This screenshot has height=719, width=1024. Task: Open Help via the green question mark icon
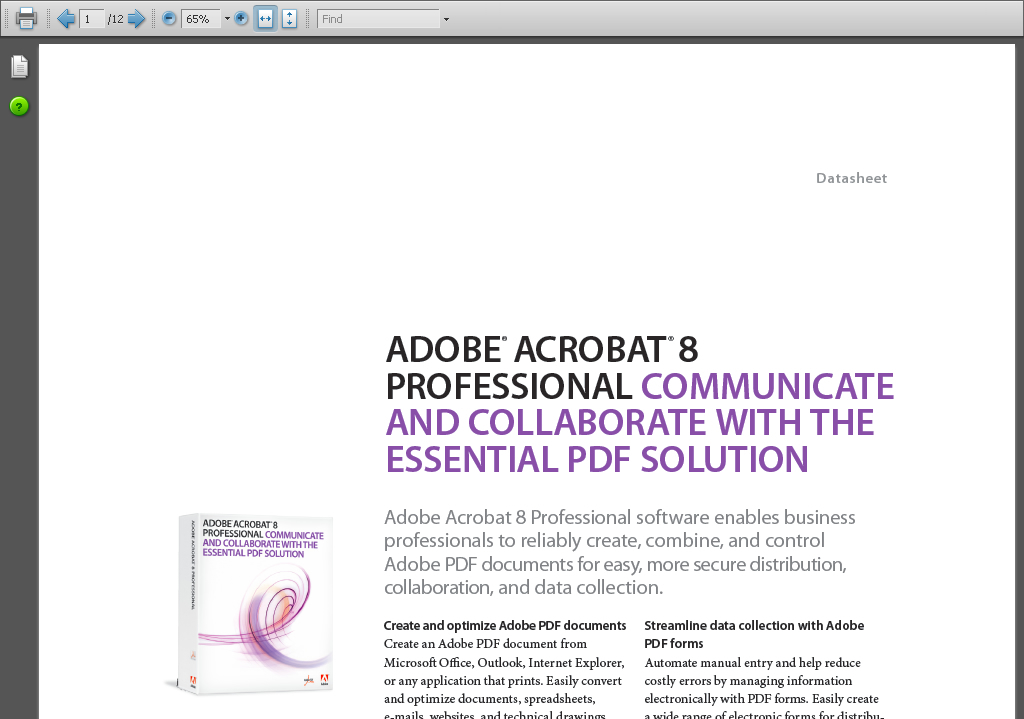[19, 106]
